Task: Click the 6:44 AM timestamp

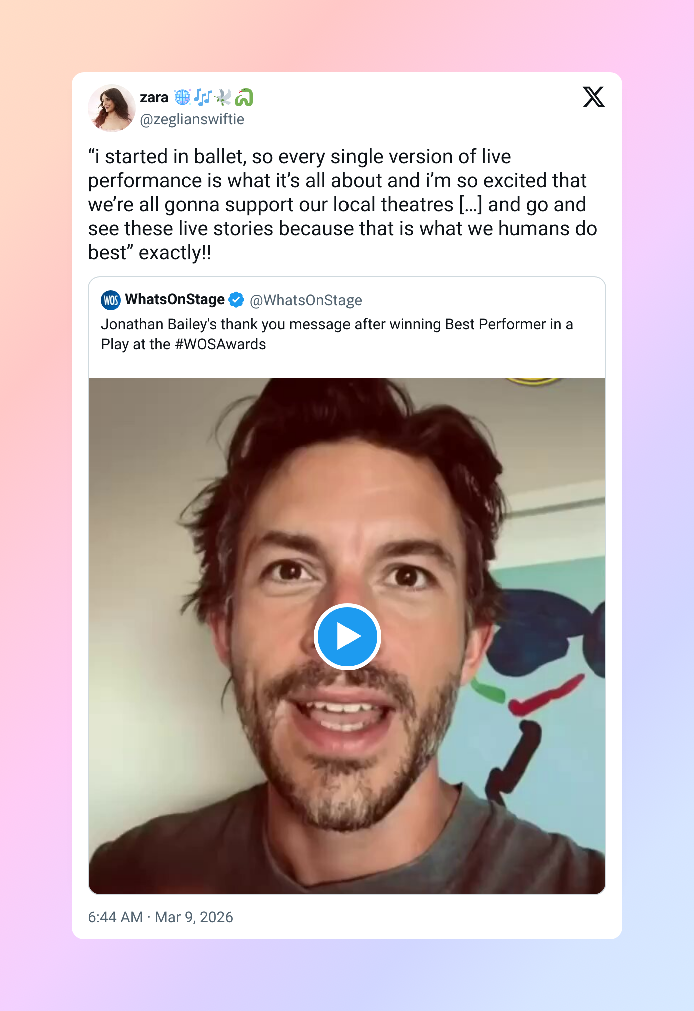Action: pos(115,917)
